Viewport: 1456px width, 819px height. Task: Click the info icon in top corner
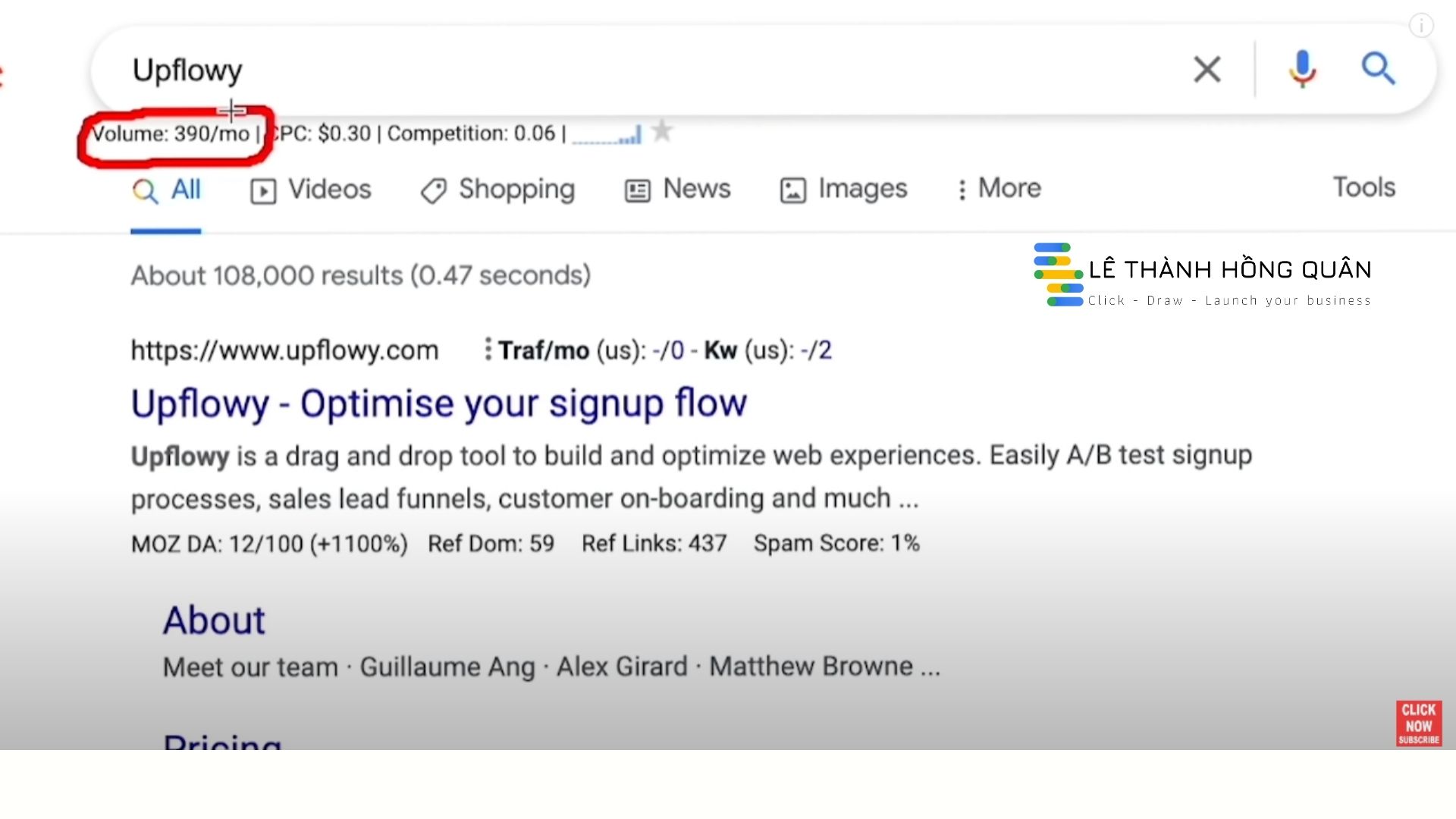tap(1421, 26)
